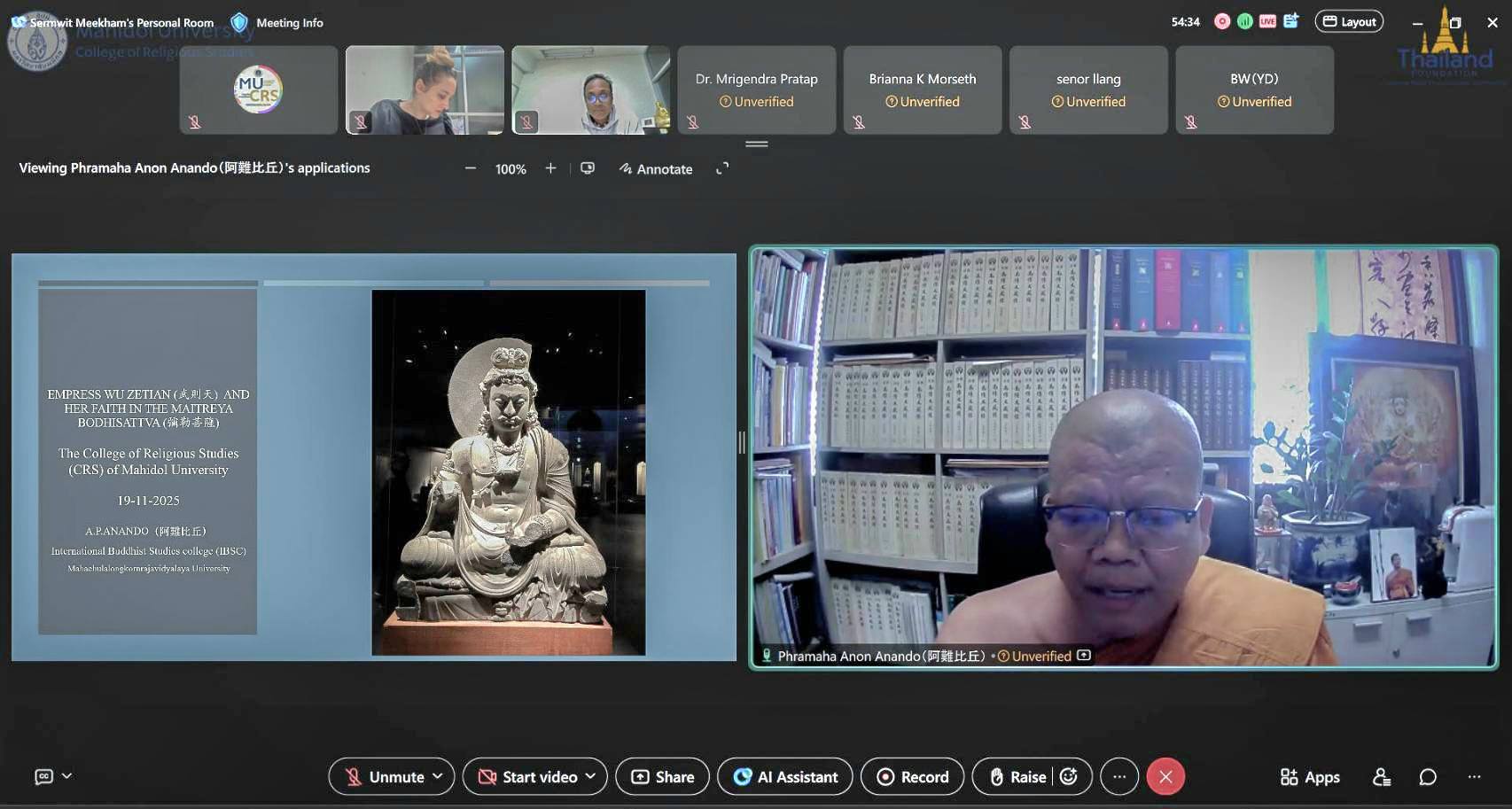Expand audio options arrow beside Unmute
The image size is (1512, 809).
click(x=438, y=776)
